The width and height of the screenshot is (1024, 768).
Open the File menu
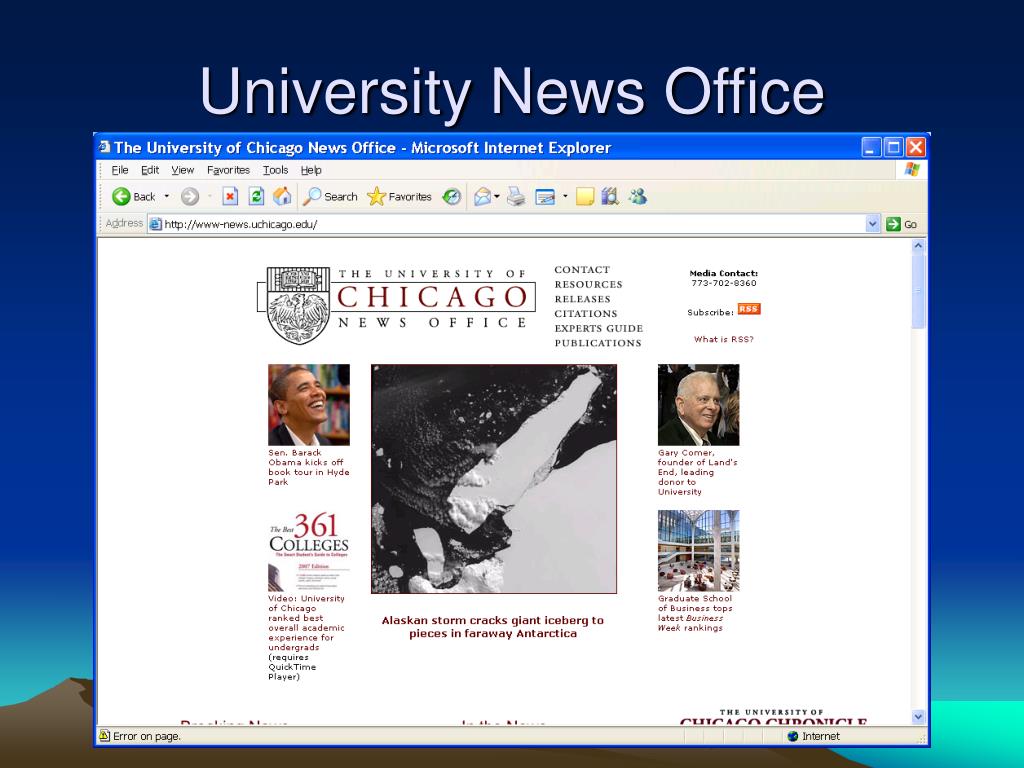[120, 170]
